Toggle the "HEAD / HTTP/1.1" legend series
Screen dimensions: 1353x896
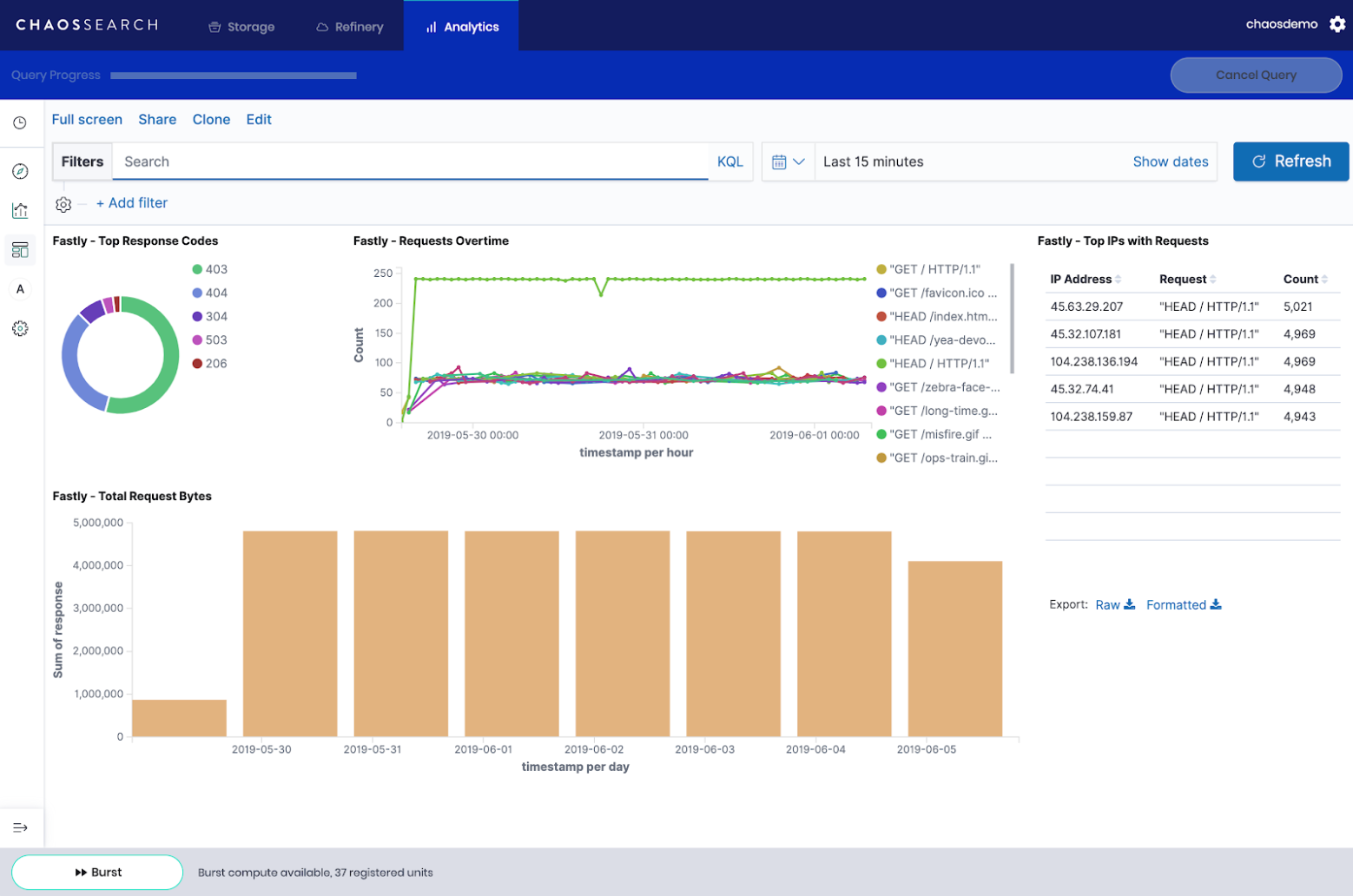[939, 364]
